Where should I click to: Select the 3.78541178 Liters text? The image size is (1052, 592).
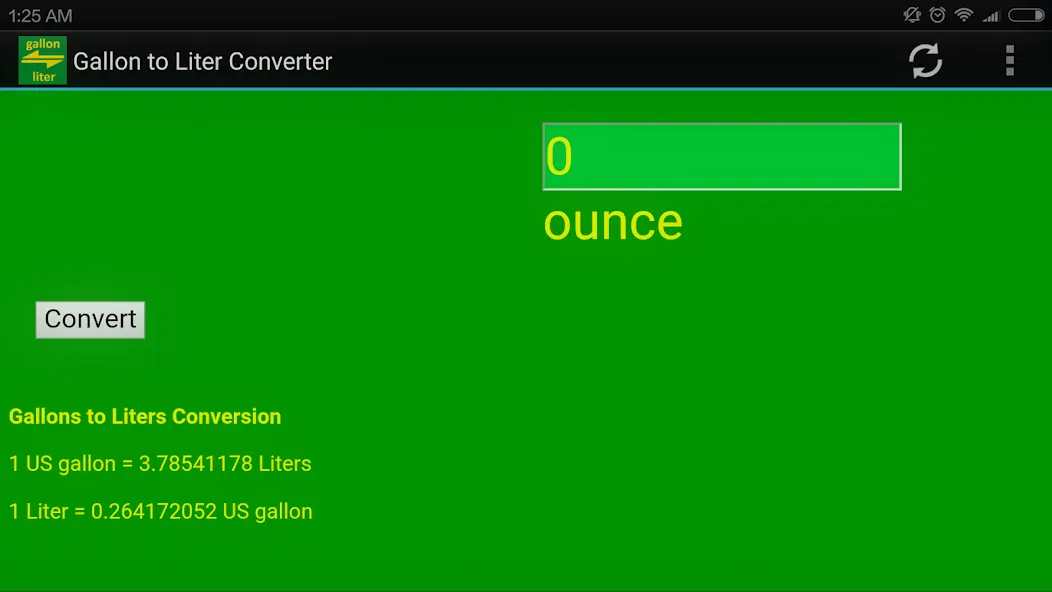point(225,464)
